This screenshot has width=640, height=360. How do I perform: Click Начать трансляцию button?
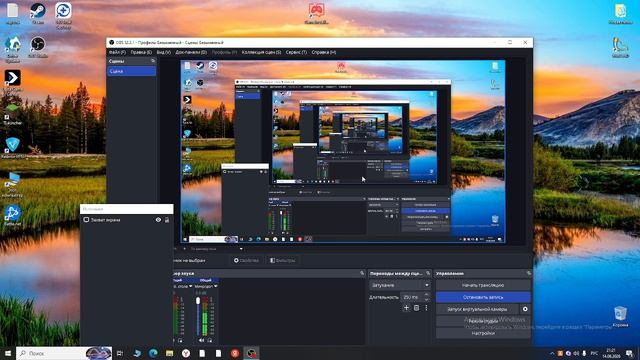[483, 285]
